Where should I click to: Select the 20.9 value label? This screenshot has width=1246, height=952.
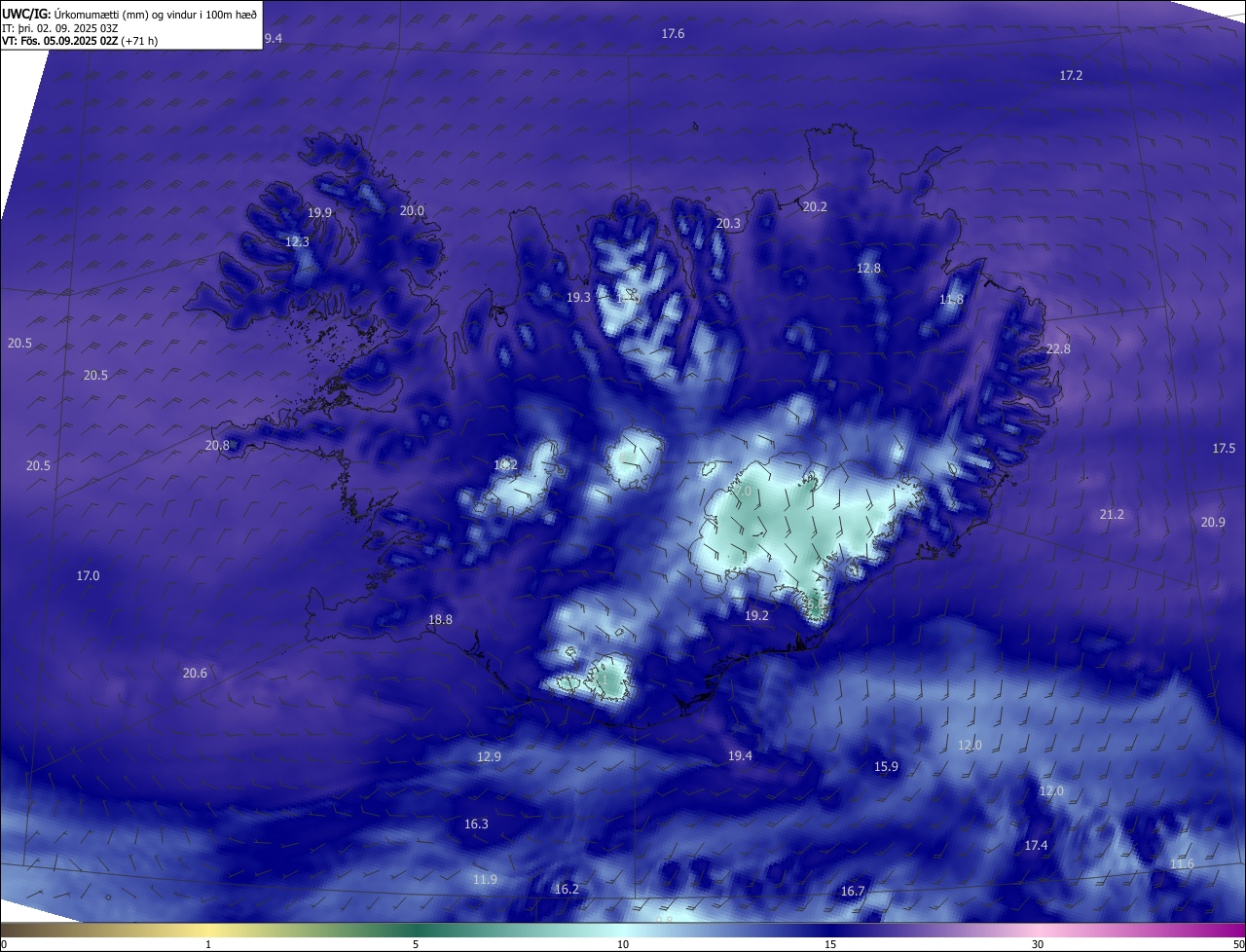point(1213,523)
